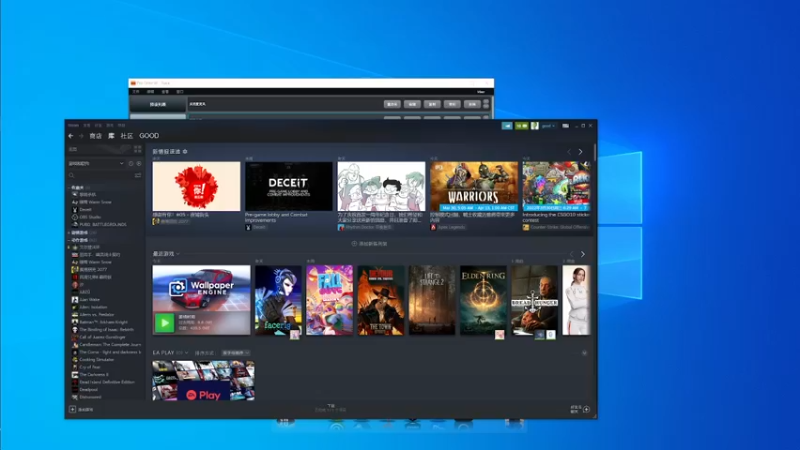Viewport: 800px width, 450px height.
Task: Switch to Big Picture mode icon
Action: (x=565, y=126)
